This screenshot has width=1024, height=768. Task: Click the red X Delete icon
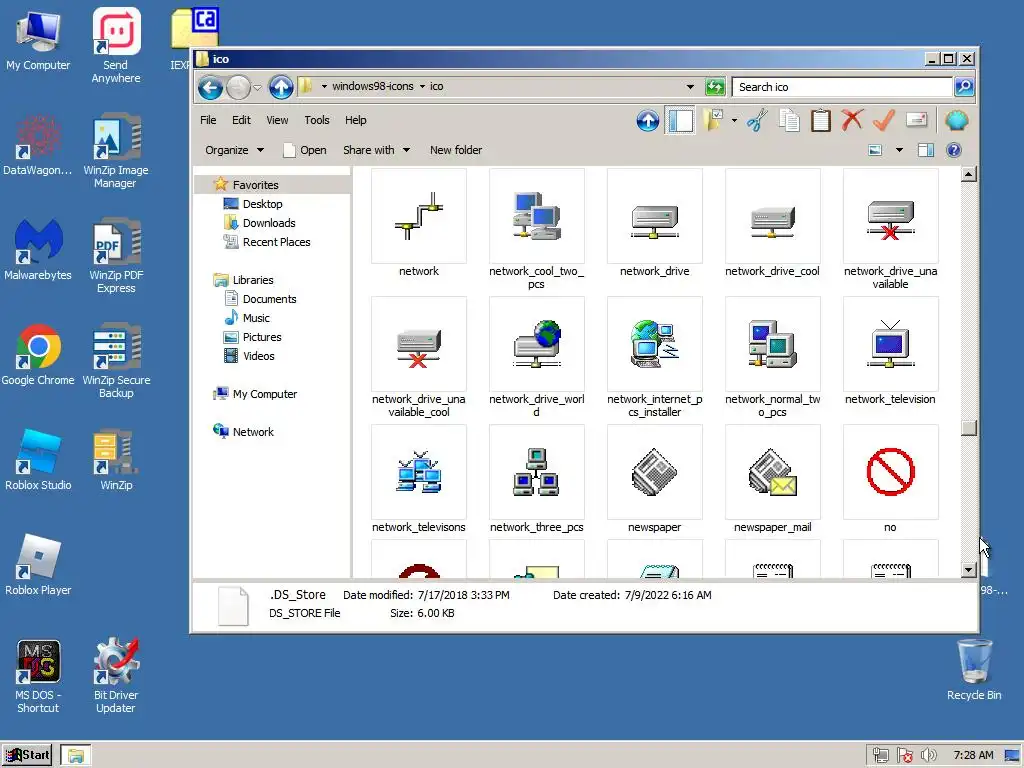pyautogui.click(x=852, y=120)
